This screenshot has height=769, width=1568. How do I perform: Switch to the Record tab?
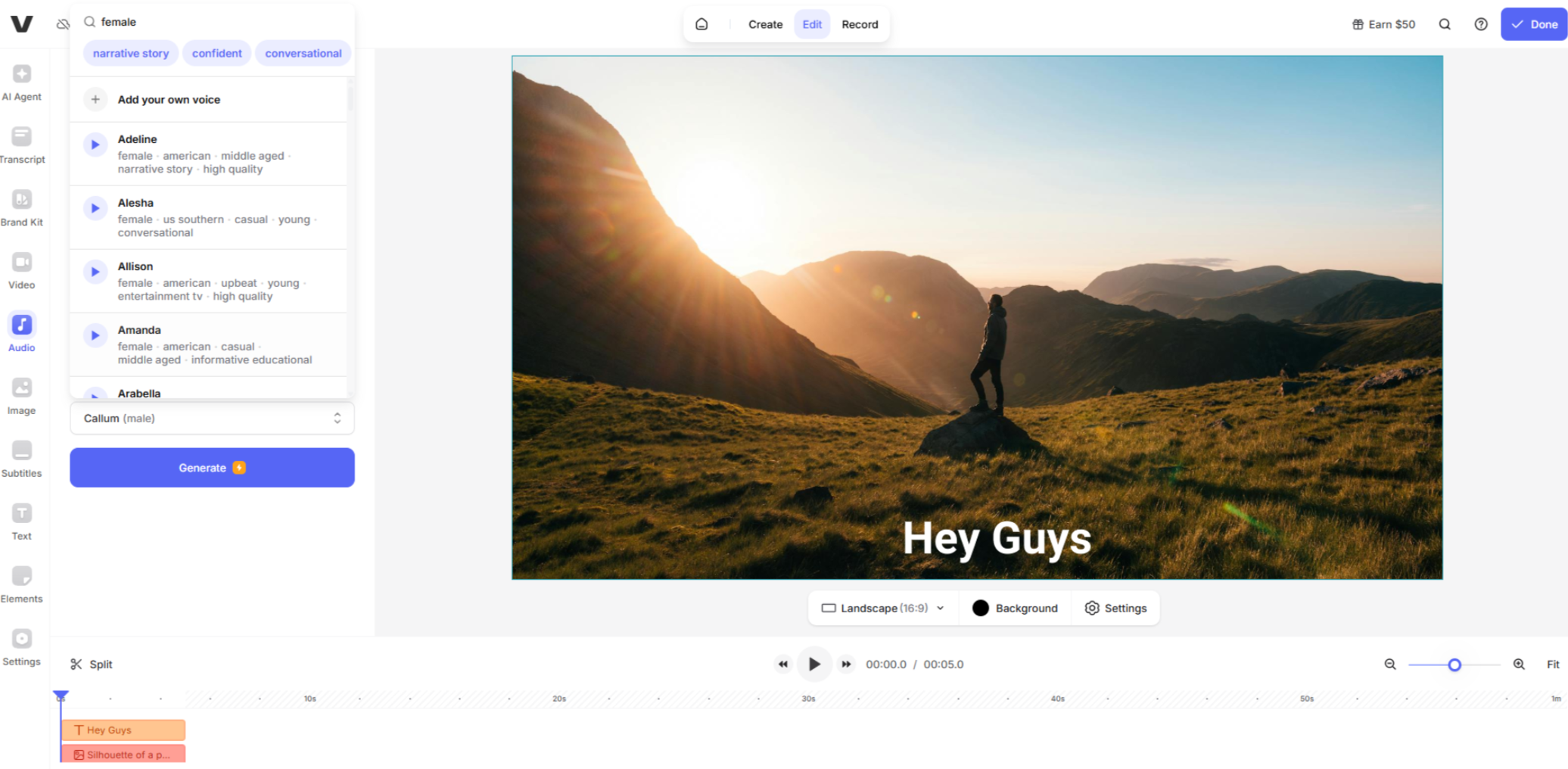coord(860,24)
